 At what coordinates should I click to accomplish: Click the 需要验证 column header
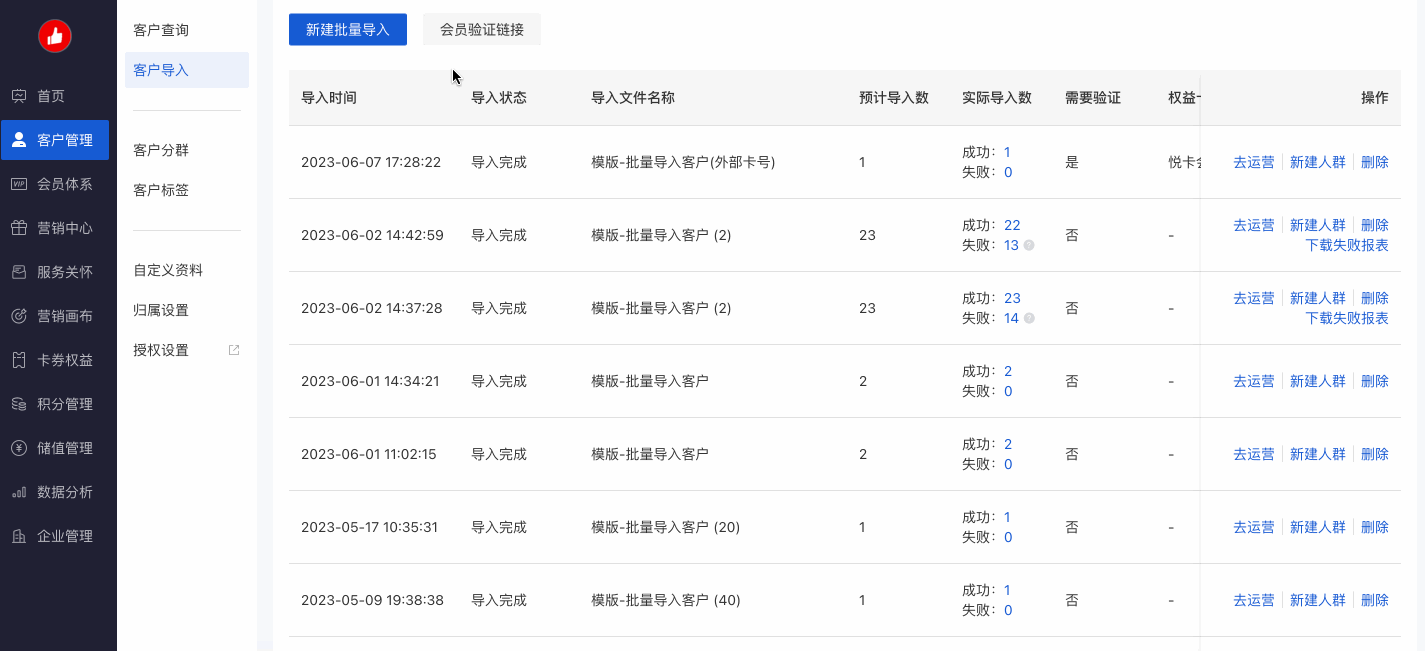[x=1093, y=98]
